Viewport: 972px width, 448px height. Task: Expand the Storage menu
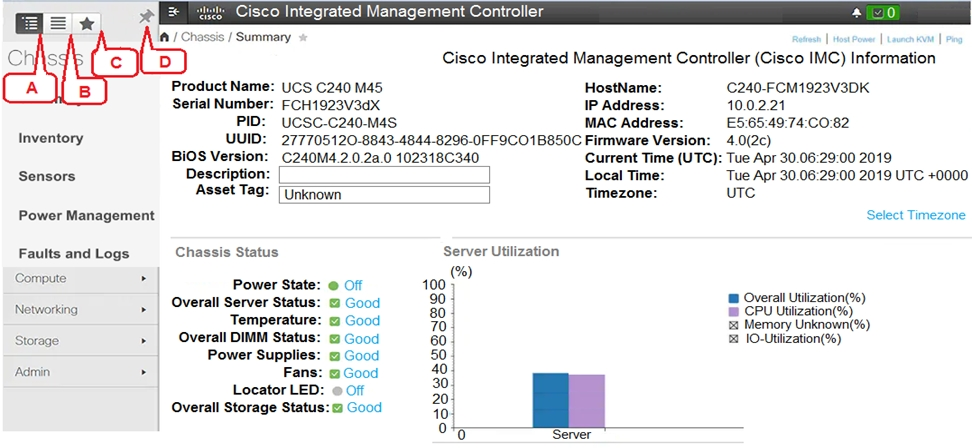click(78, 341)
